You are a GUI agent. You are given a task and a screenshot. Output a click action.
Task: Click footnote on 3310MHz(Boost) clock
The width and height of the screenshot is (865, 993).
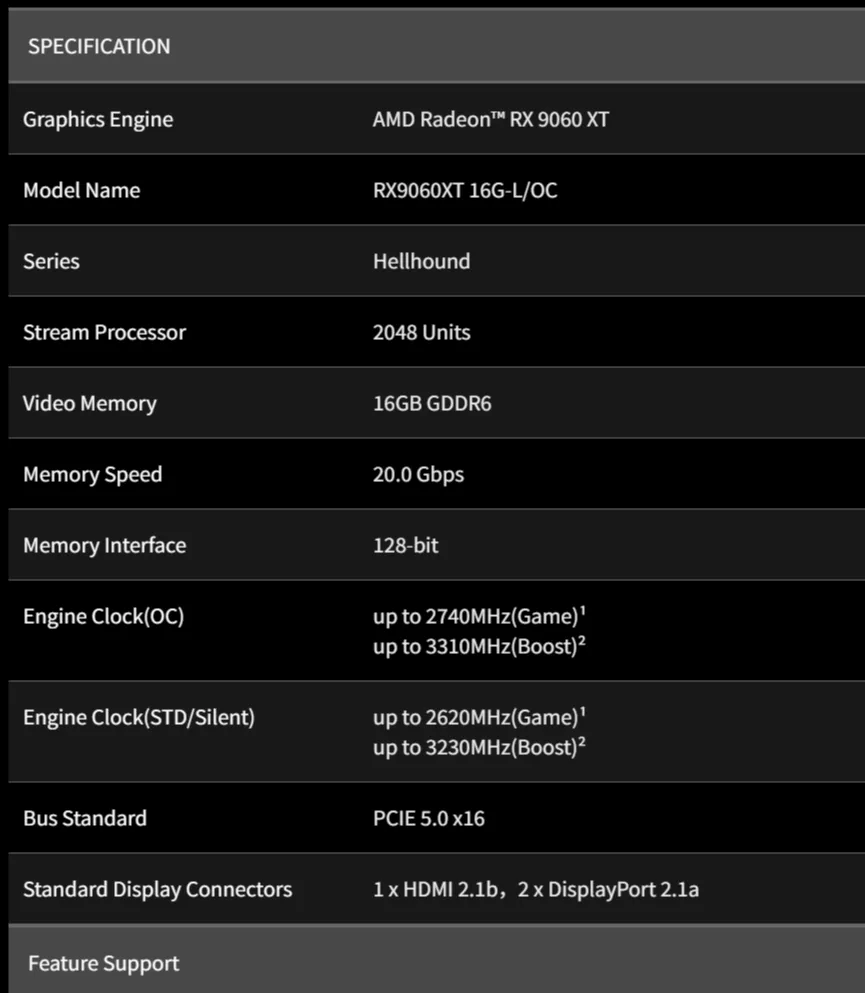pos(582,640)
